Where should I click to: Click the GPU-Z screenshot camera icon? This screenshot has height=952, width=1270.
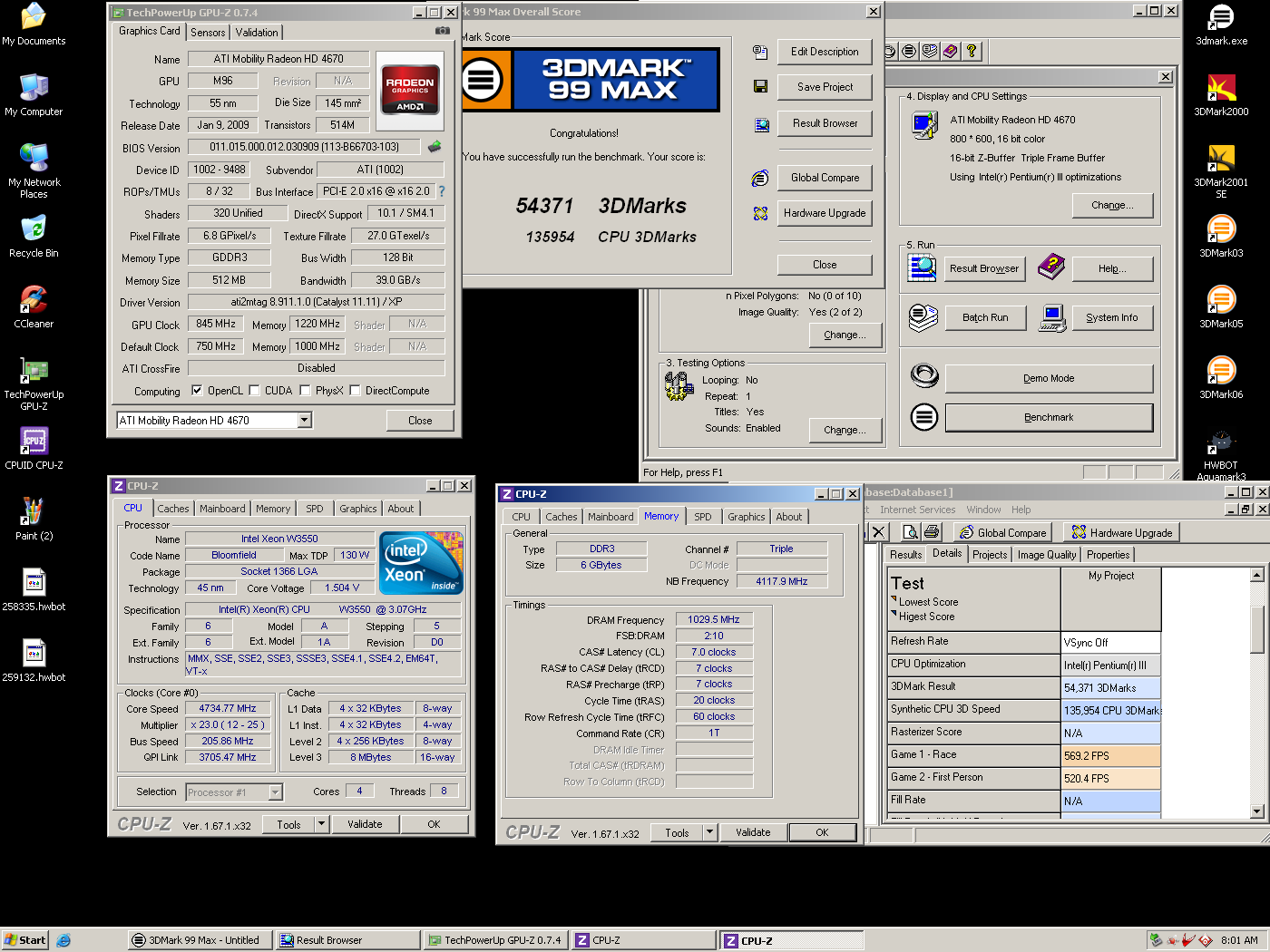point(442,31)
